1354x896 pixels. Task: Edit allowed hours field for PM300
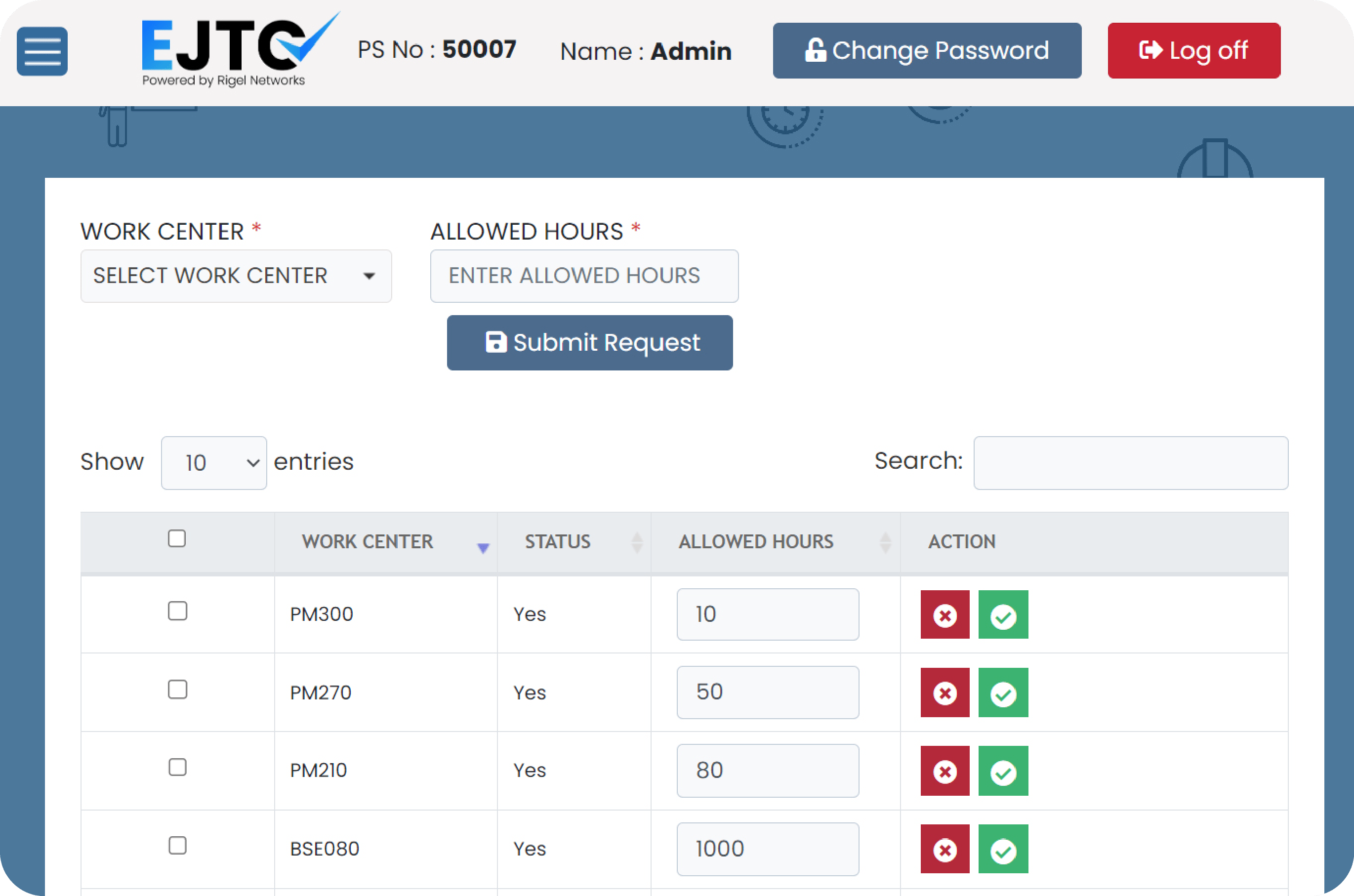click(768, 614)
